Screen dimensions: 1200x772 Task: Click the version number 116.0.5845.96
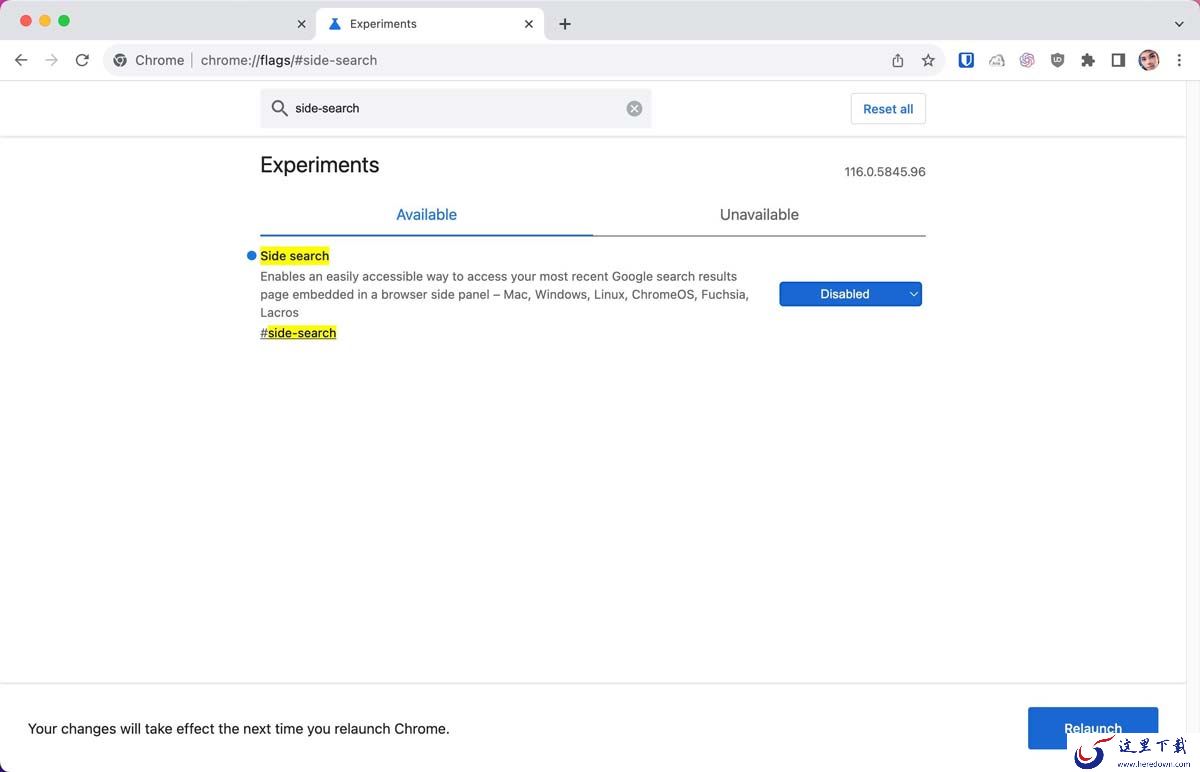point(885,172)
